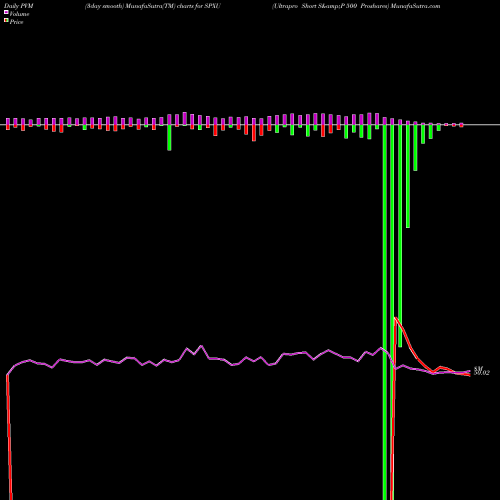Click the purple Volume legend swatch

click(6, 12)
